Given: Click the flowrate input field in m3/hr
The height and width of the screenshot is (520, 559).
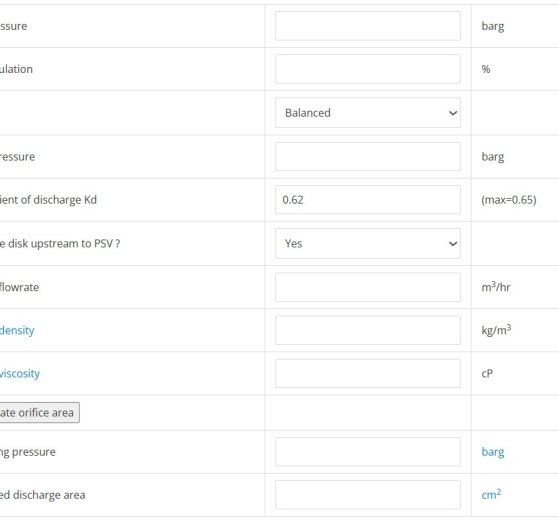Looking at the screenshot, I should click(x=368, y=287).
